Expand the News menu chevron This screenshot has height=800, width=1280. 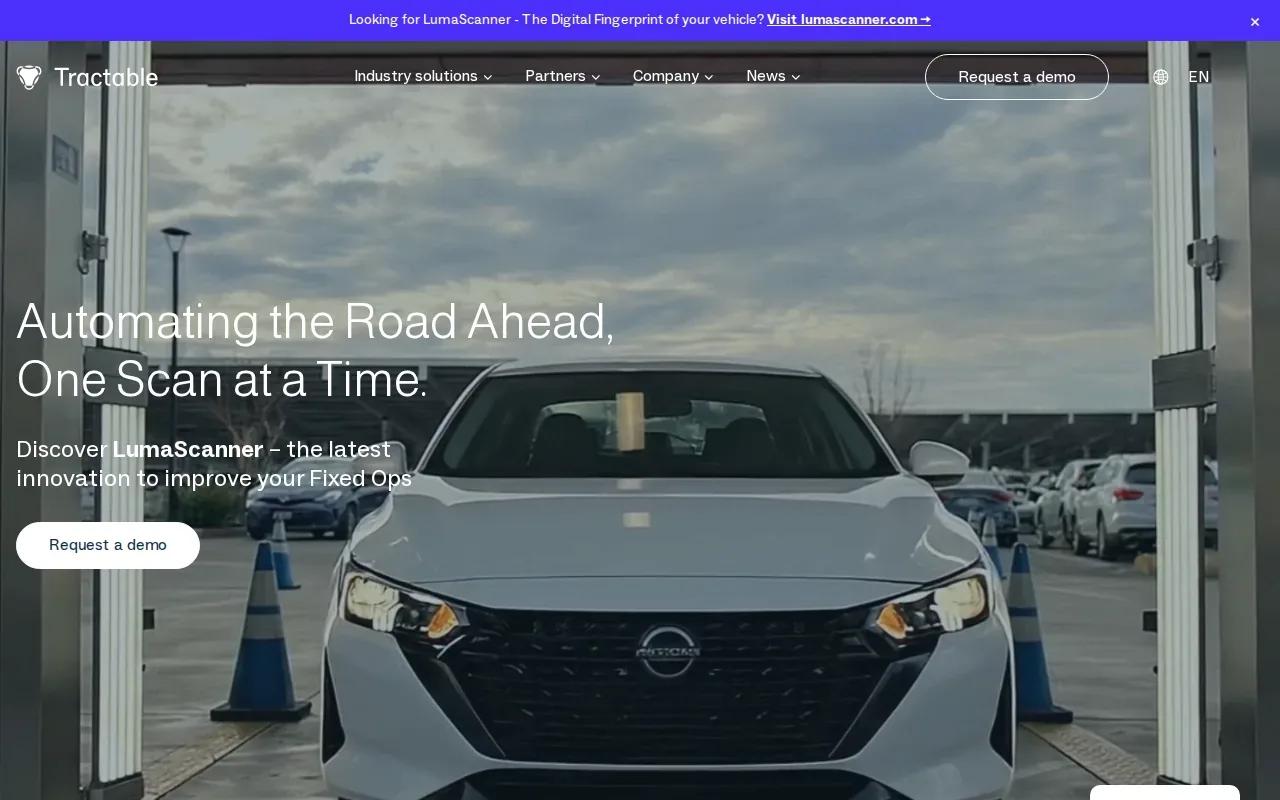click(796, 77)
